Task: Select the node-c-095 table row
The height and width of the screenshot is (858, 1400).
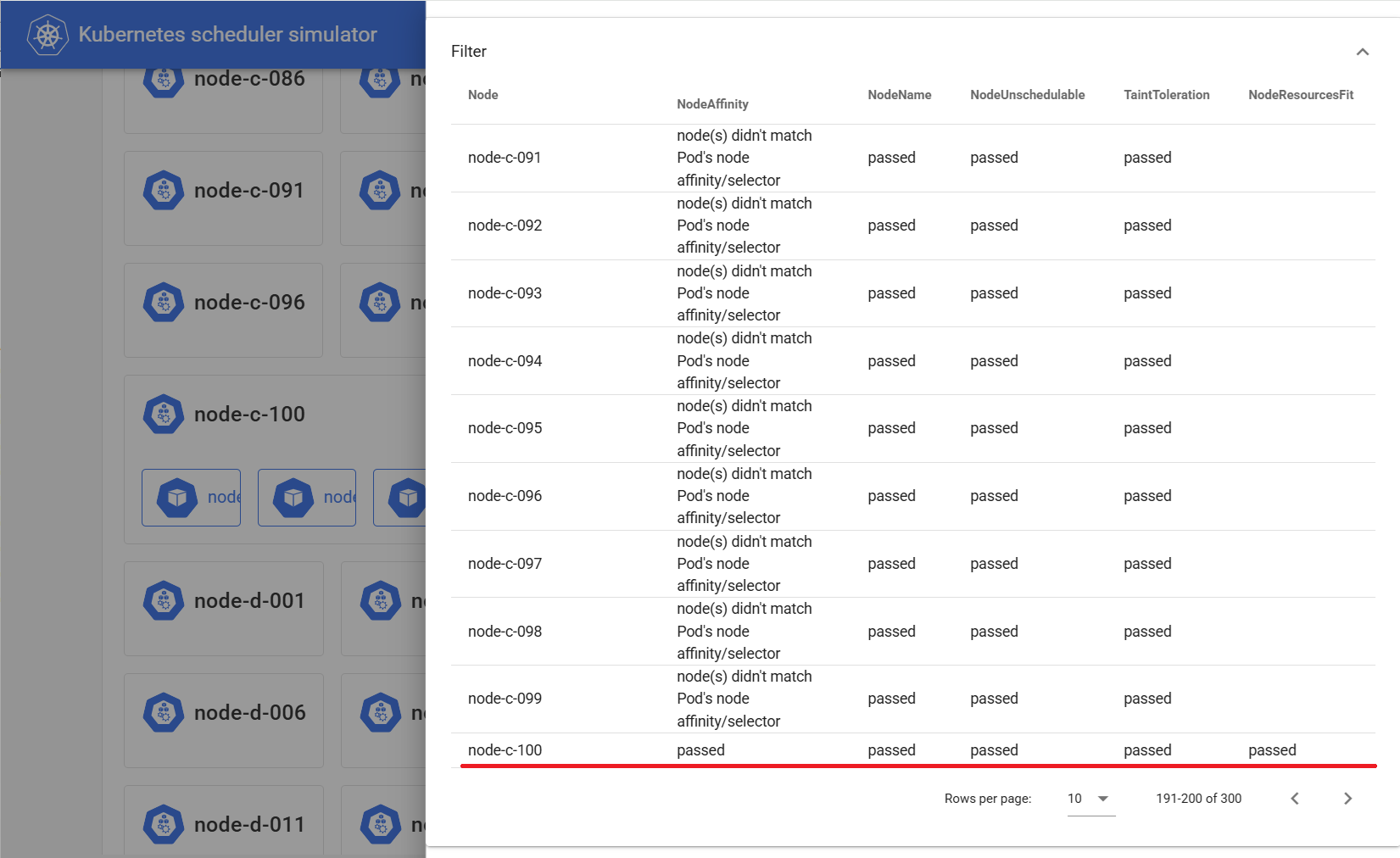Action: 913,428
